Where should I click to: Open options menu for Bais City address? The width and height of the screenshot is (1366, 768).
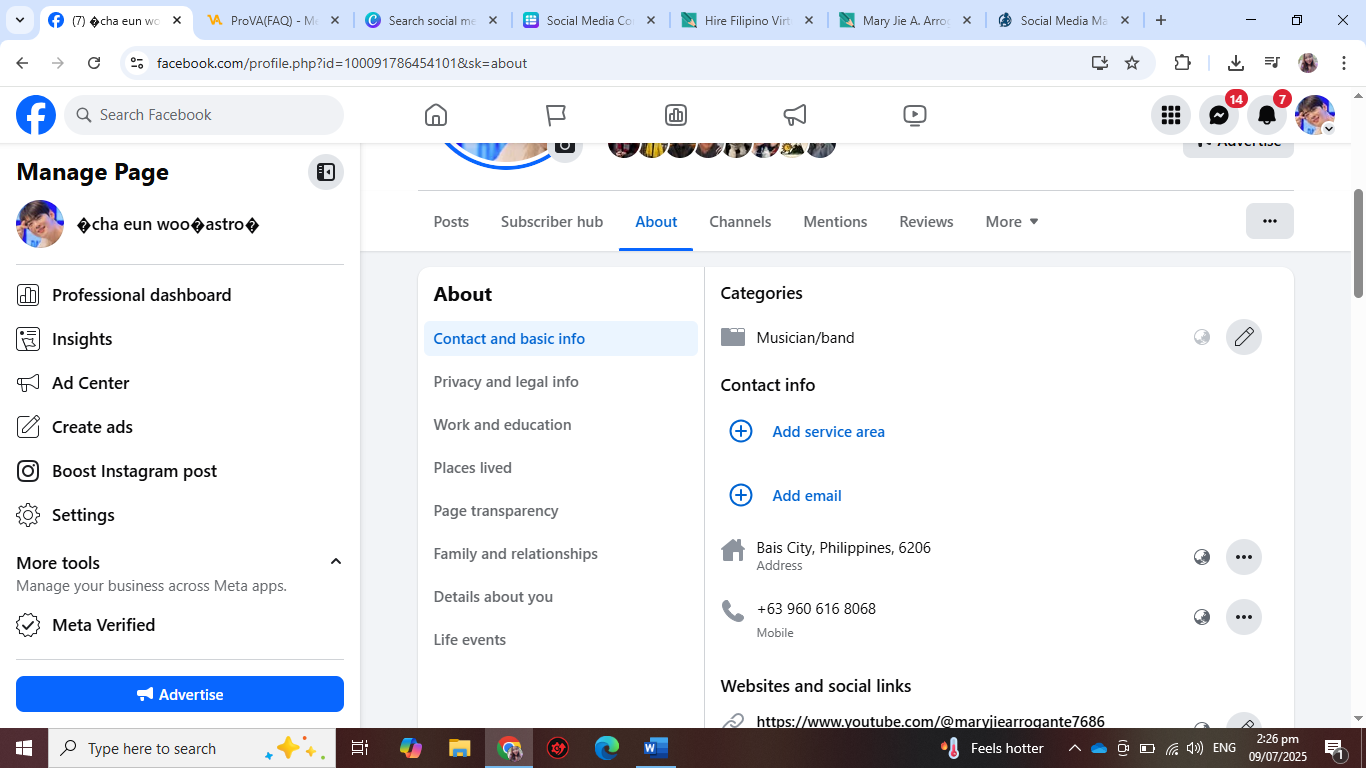1244,557
